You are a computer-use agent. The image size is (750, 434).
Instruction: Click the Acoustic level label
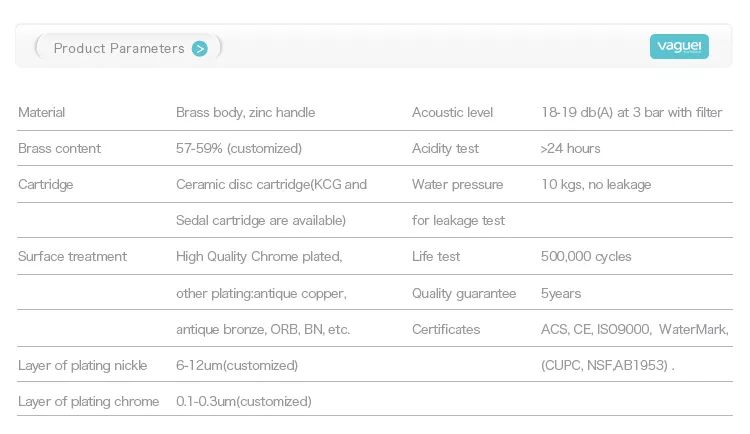[x=452, y=112]
